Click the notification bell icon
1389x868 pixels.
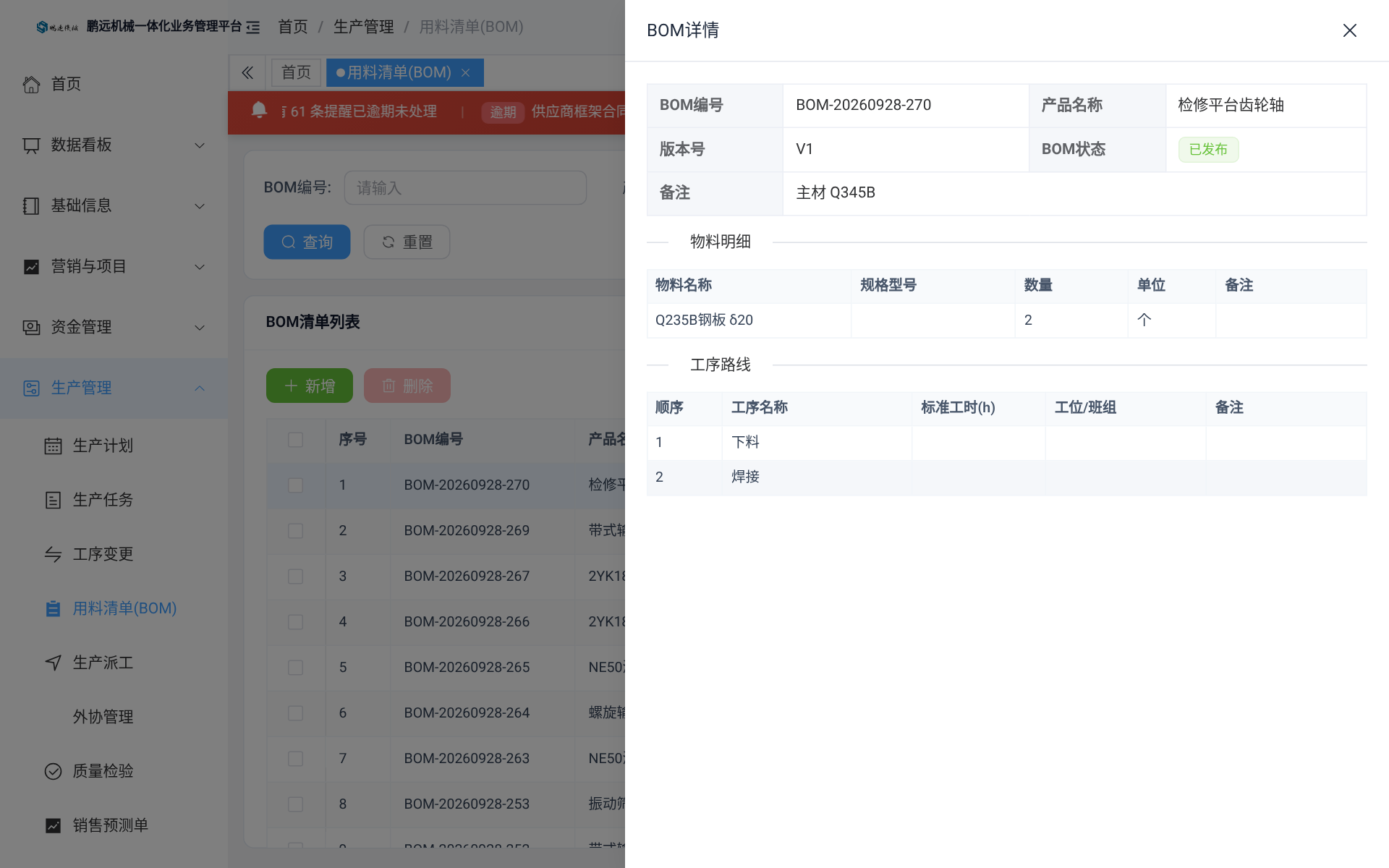pos(259,110)
